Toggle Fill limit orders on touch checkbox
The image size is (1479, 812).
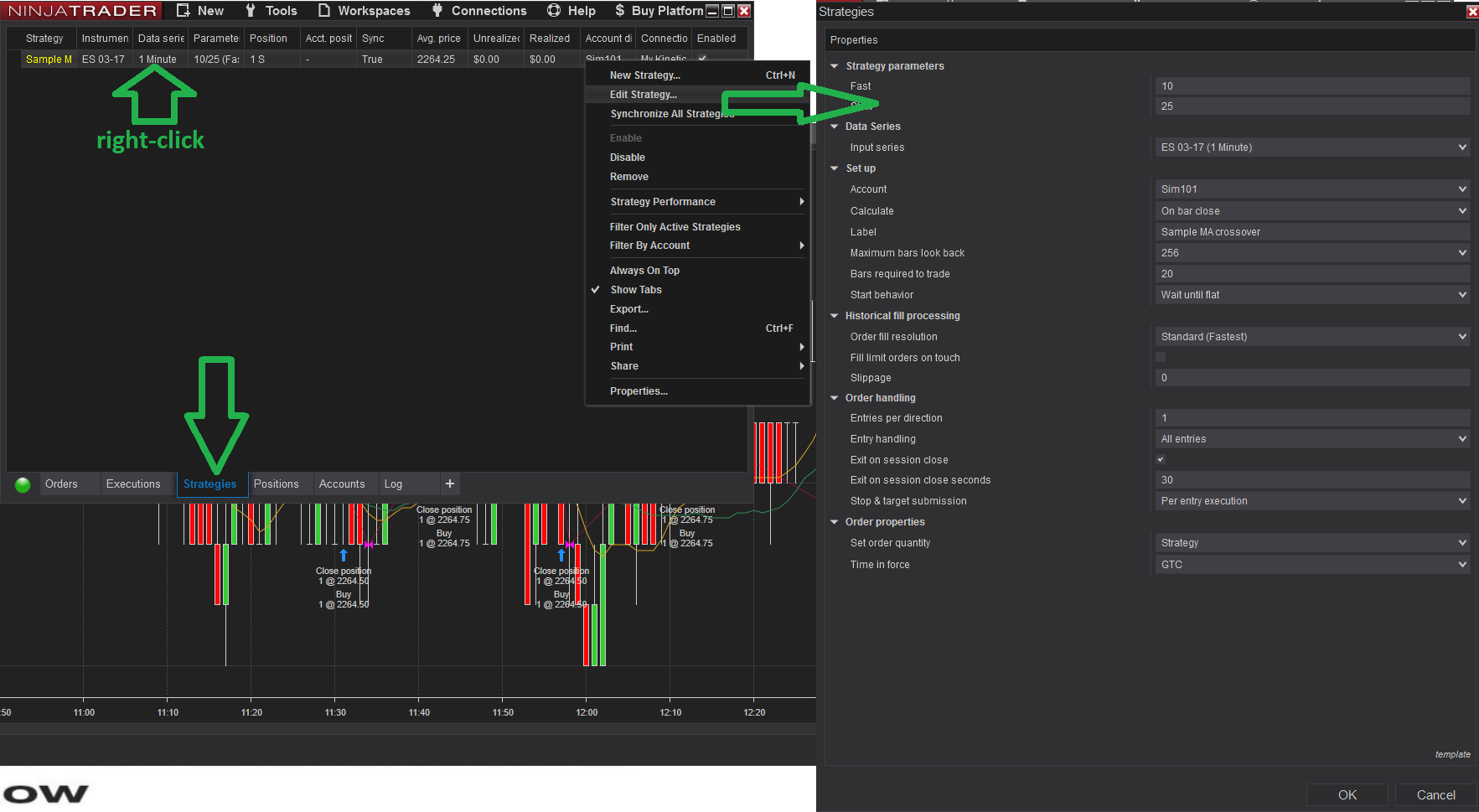point(1161,357)
